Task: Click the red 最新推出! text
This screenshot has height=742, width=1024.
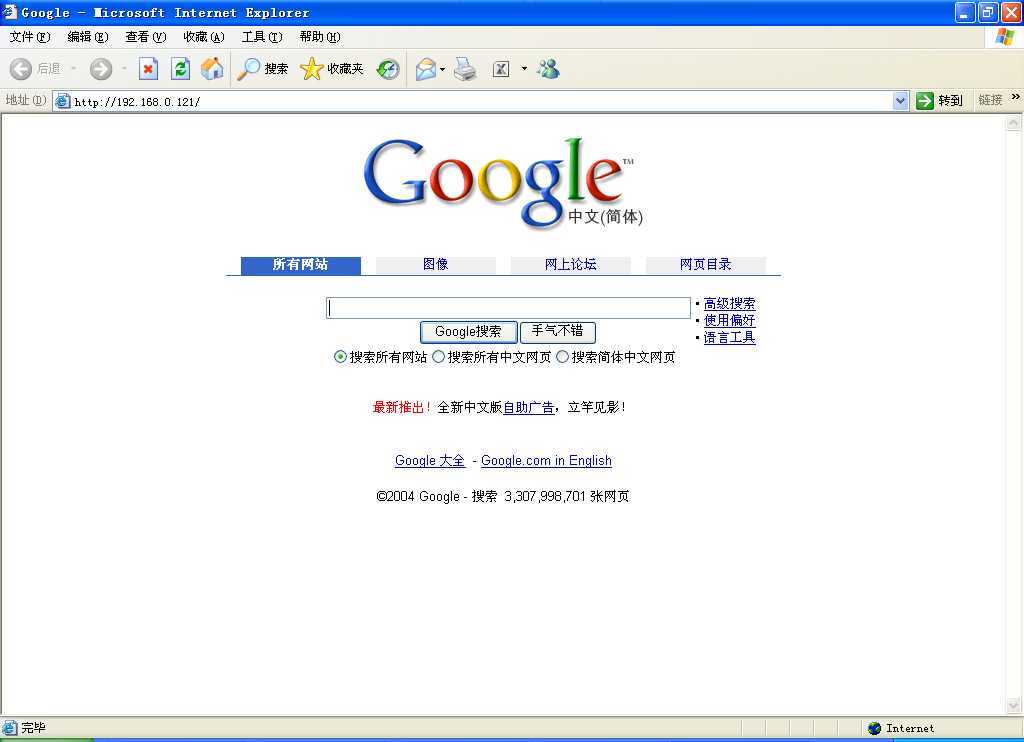Action: [401, 408]
